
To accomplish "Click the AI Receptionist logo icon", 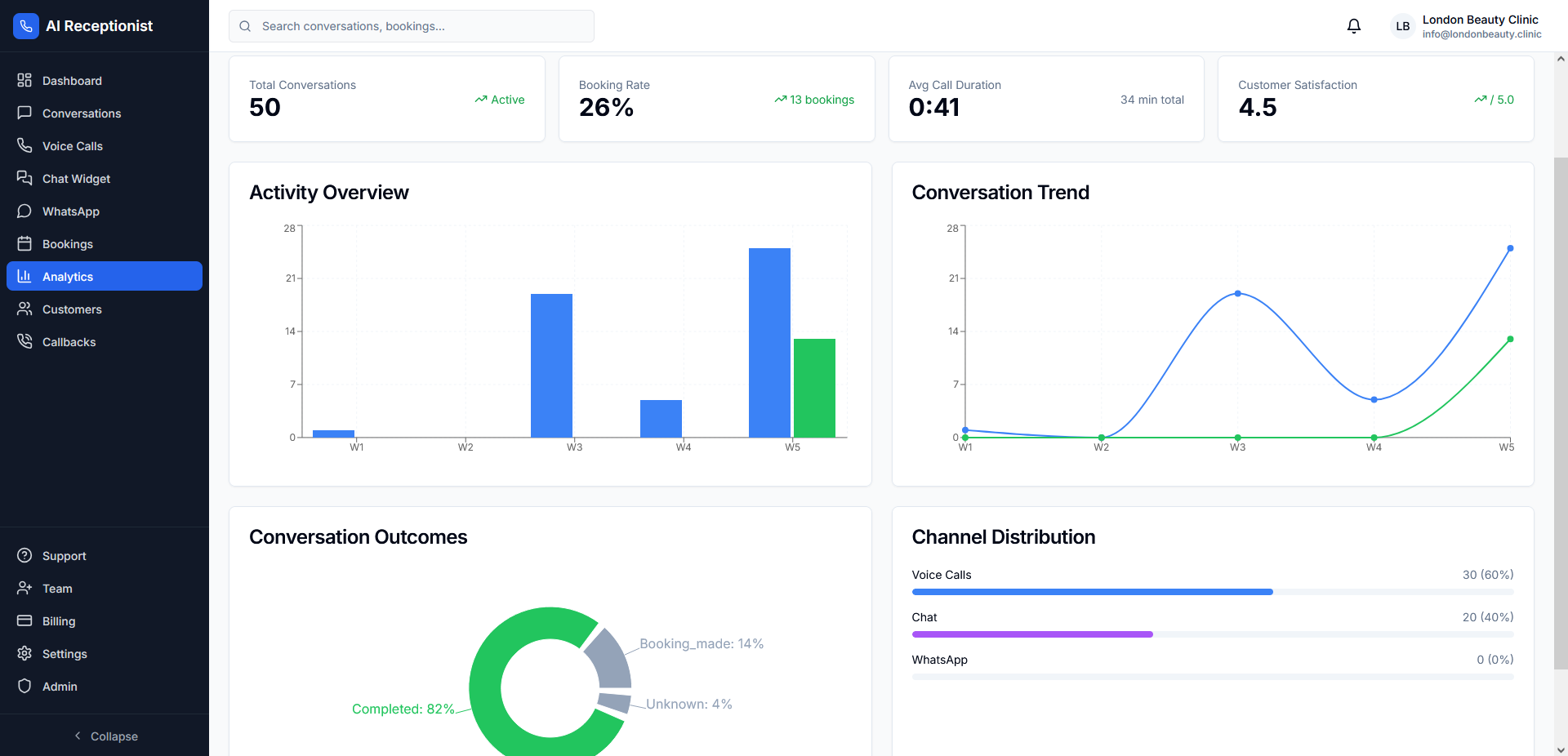I will pyautogui.click(x=25, y=25).
